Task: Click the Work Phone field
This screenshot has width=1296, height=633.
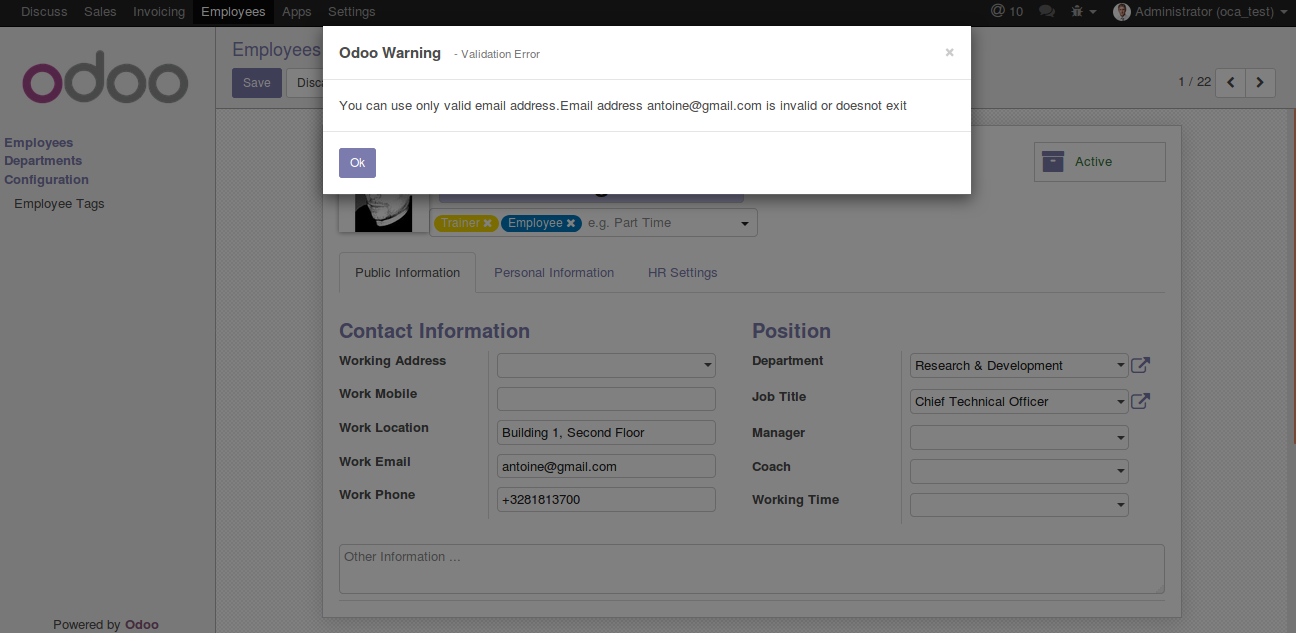Action: tap(606, 500)
